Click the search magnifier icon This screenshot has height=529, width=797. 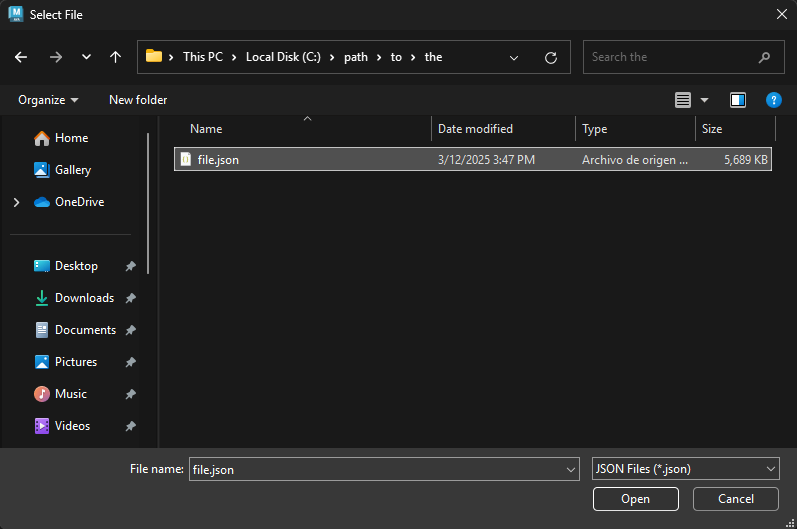tap(765, 58)
